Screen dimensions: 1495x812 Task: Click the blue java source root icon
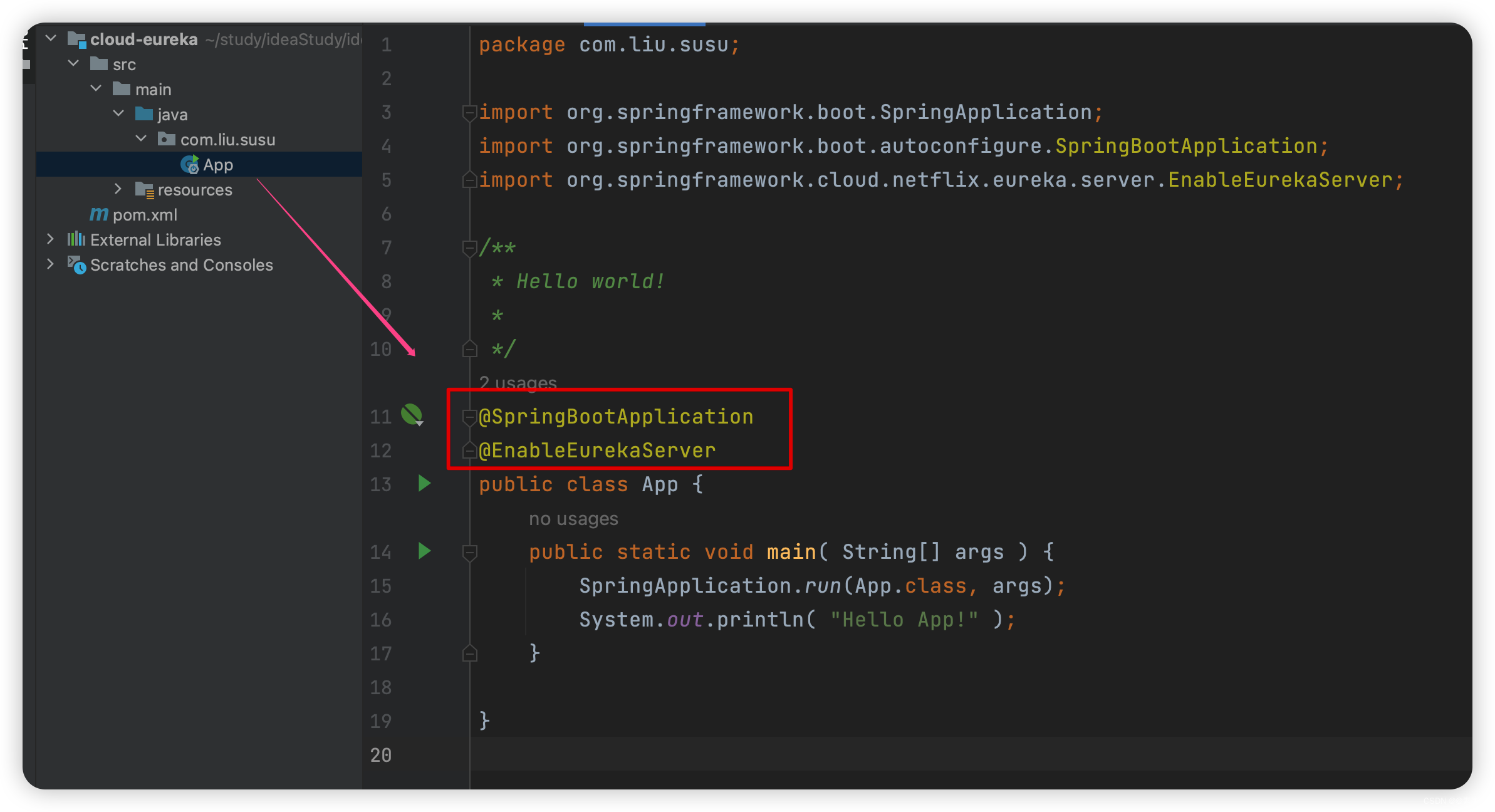[144, 114]
